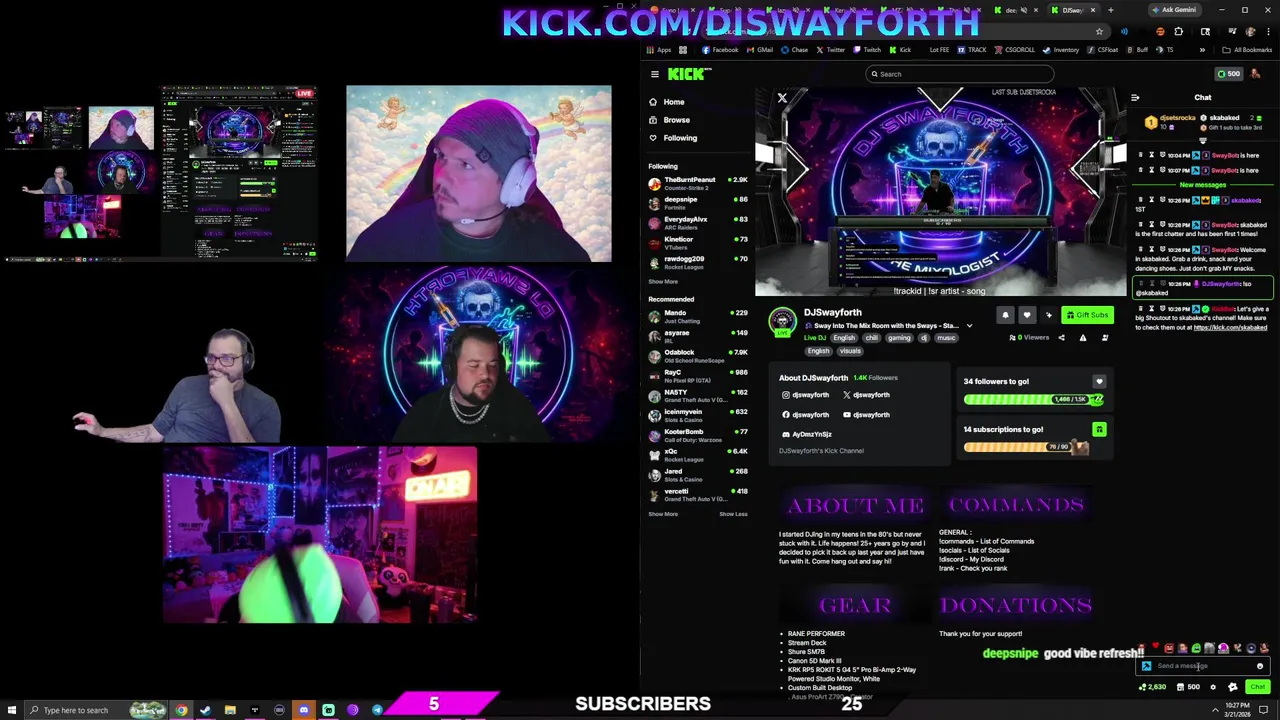Expand Show More under the Recommended list
This screenshot has width=1280, height=720.
(x=663, y=514)
